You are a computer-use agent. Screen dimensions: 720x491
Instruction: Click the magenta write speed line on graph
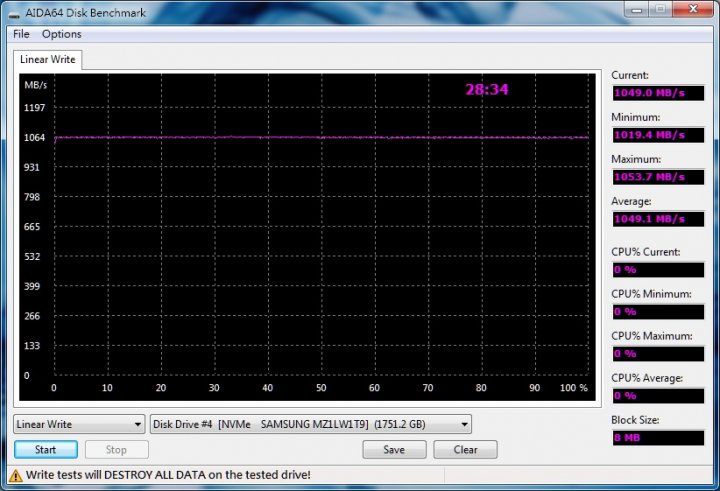321,137
